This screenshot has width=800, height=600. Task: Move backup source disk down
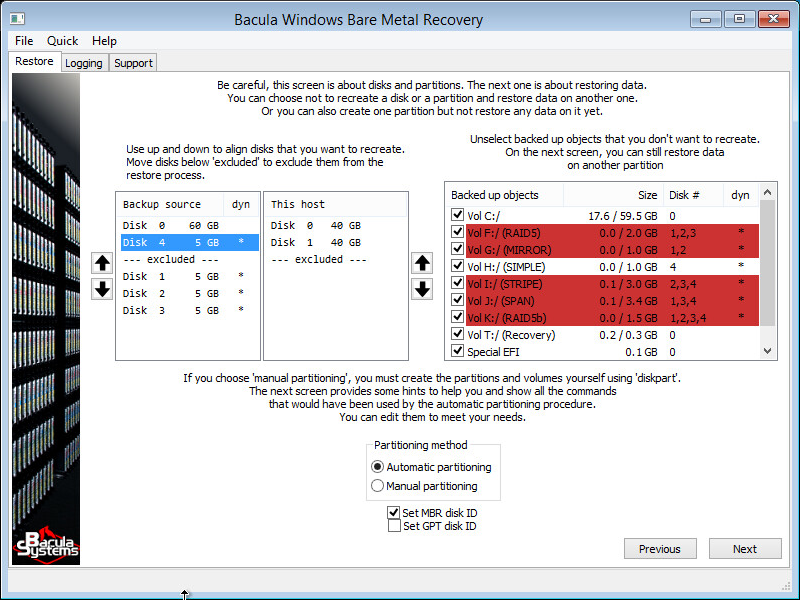[x=102, y=289]
